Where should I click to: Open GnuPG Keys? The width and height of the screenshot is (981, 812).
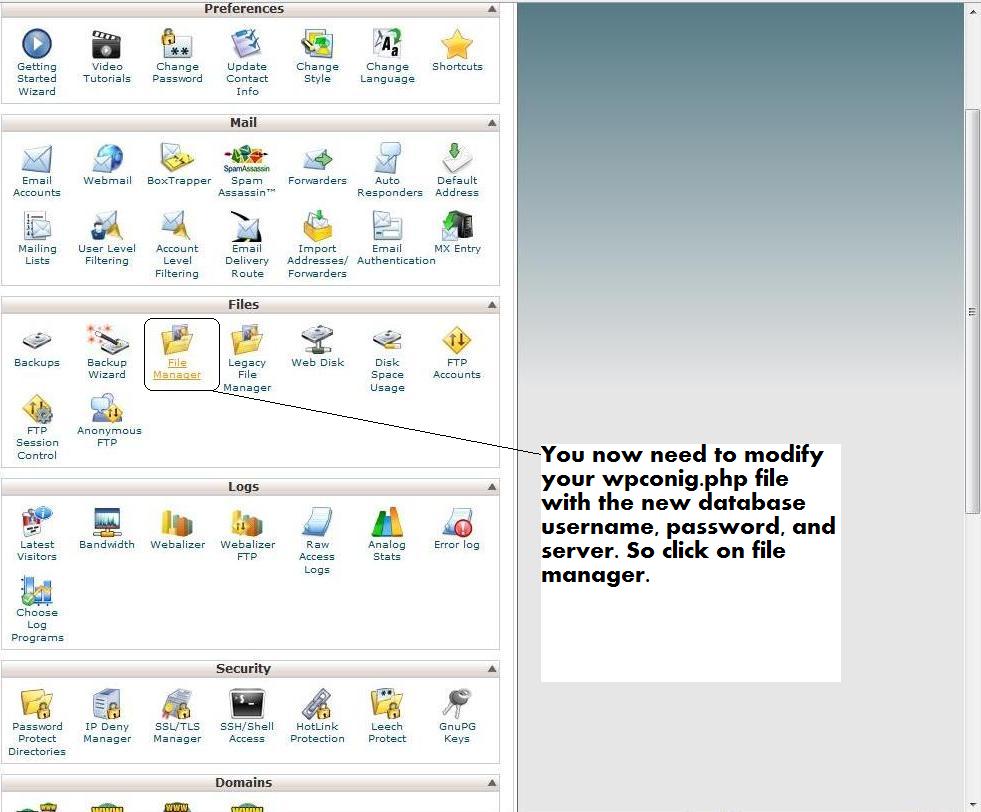coord(457,716)
